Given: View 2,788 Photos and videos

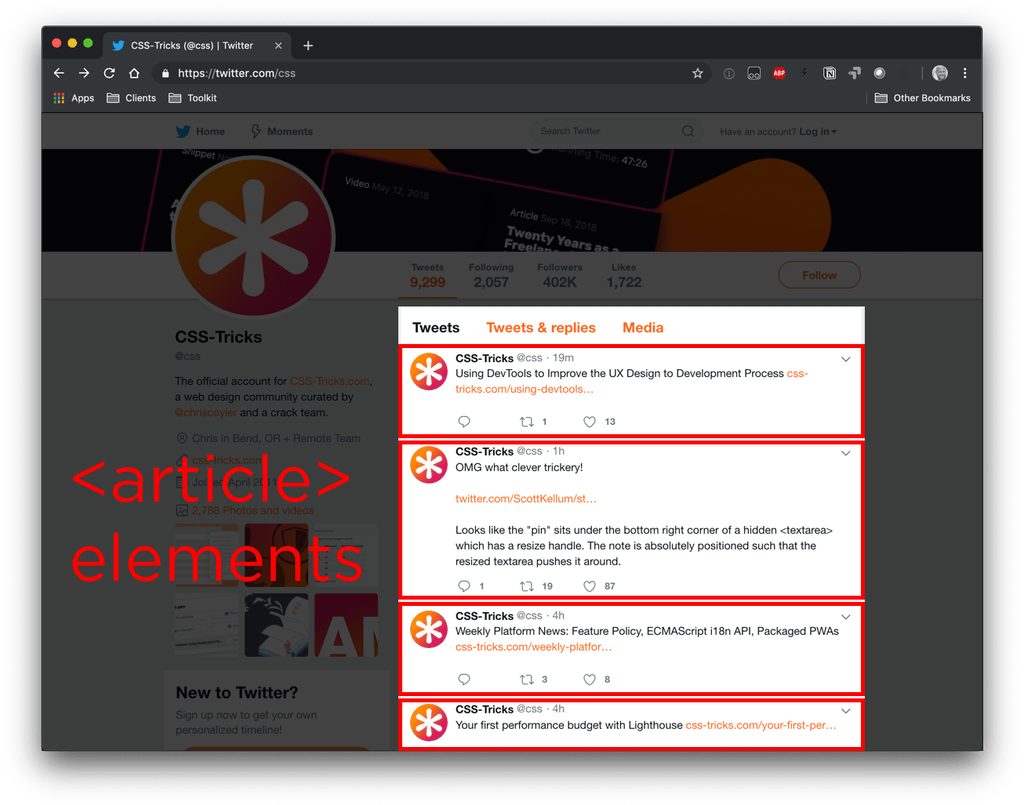Looking at the screenshot, I should [251, 512].
